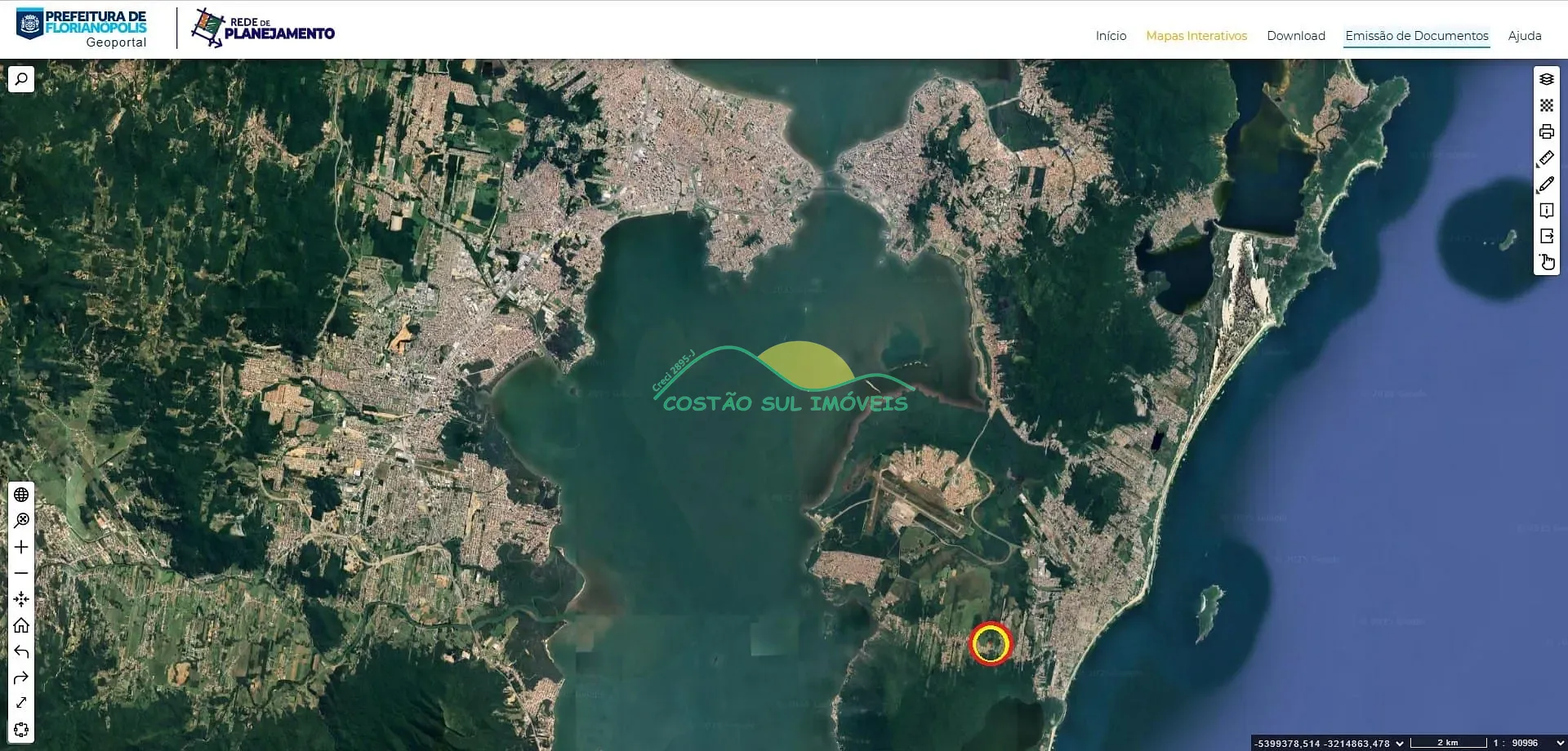
Task: Open the map scale dropdown arrow
Action: [1559, 743]
